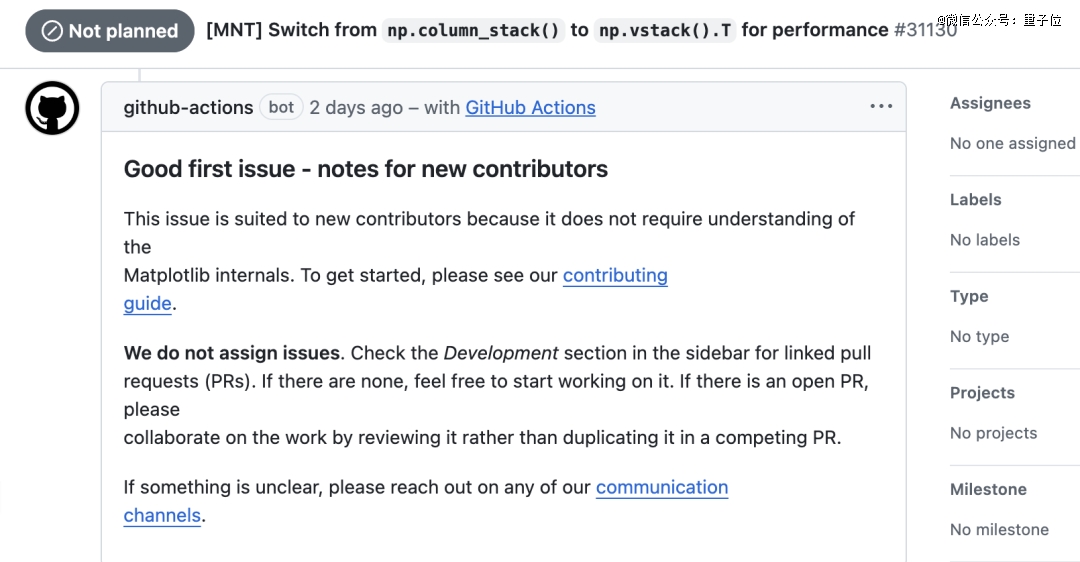Screen dimensions: 1080x562
Task: Click the np.vstack().T code snippet in title
Action: (x=665, y=30)
